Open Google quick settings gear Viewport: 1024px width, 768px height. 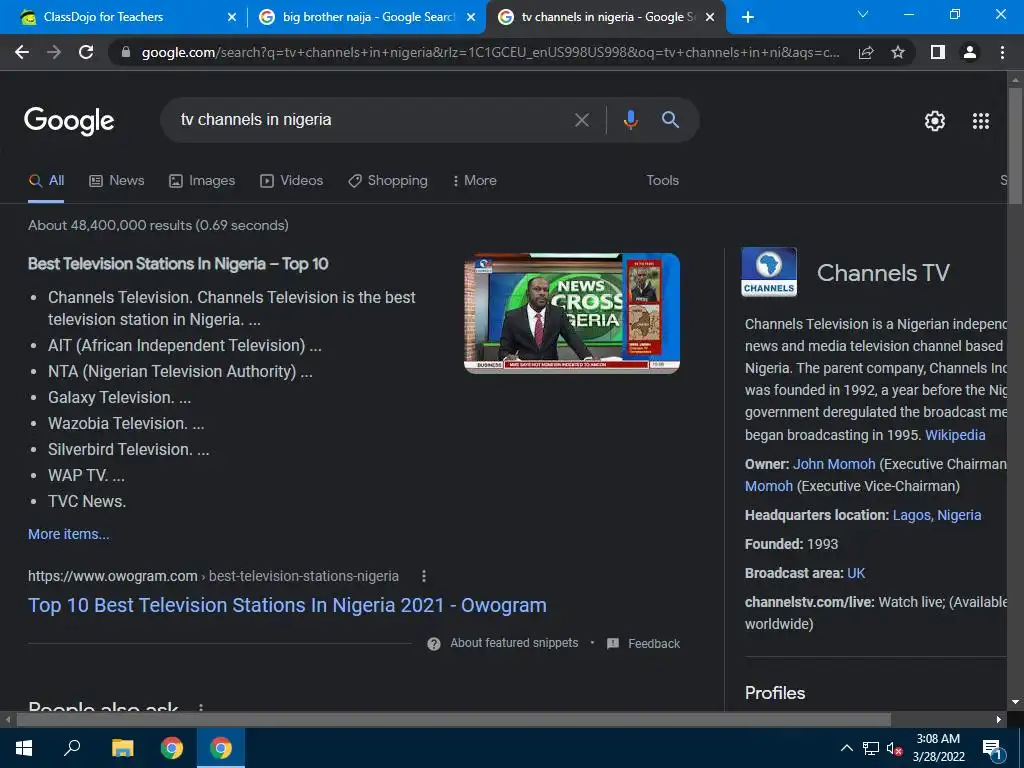tap(935, 121)
